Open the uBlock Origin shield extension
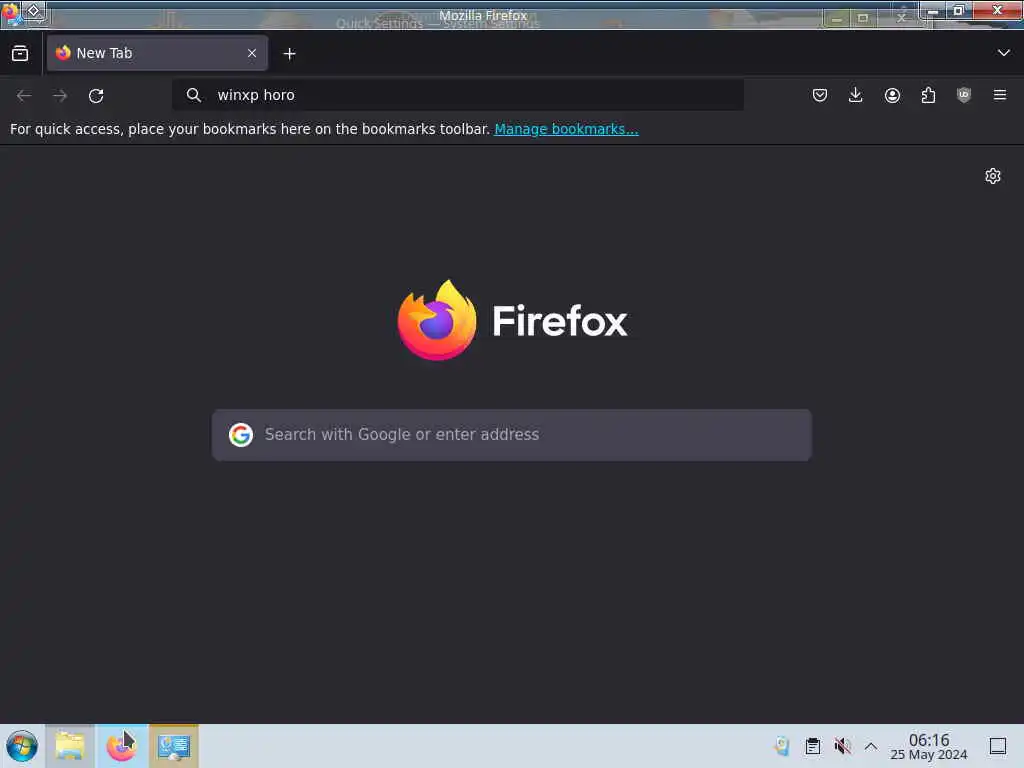Image resolution: width=1024 pixels, height=768 pixels. tap(964, 95)
